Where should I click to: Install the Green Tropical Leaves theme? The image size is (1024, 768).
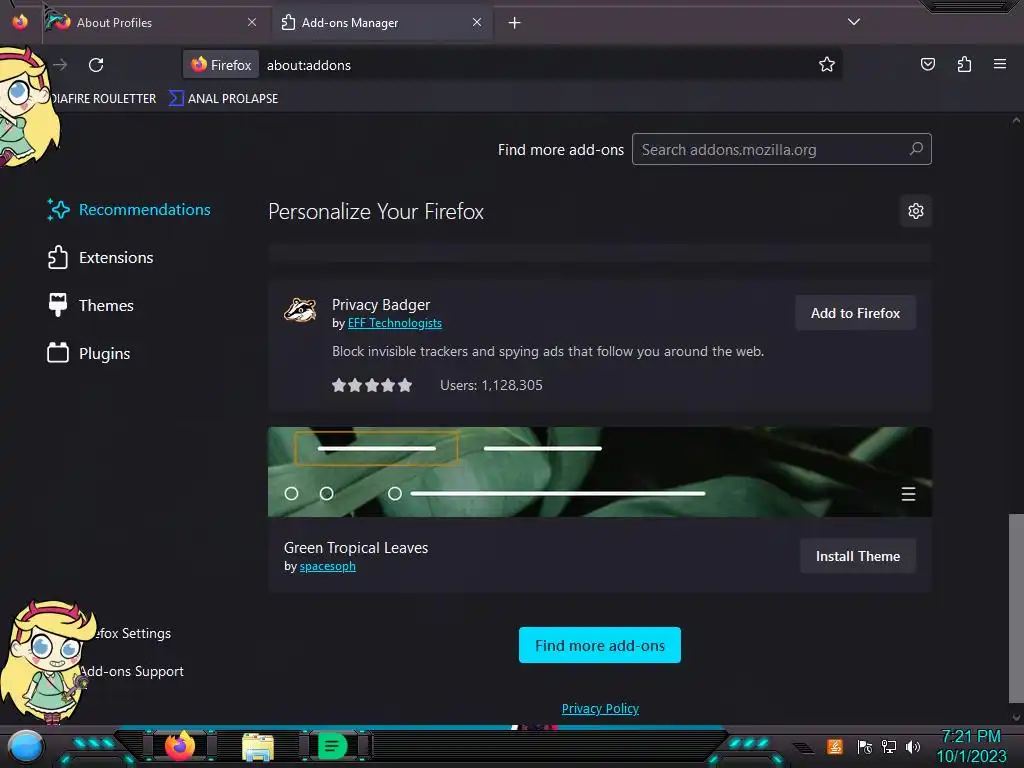(x=857, y=556)
